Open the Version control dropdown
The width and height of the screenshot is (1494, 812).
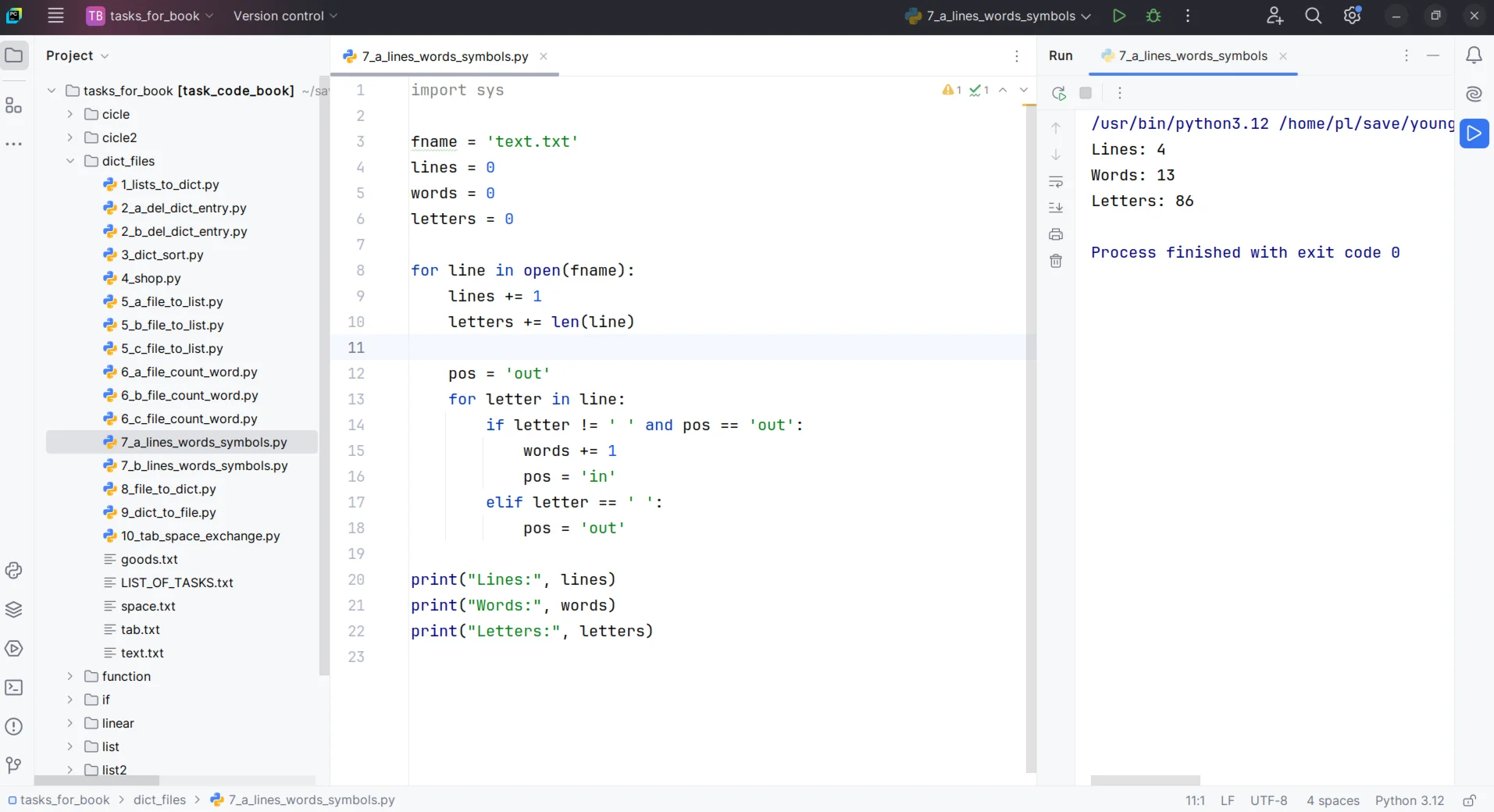285,16
